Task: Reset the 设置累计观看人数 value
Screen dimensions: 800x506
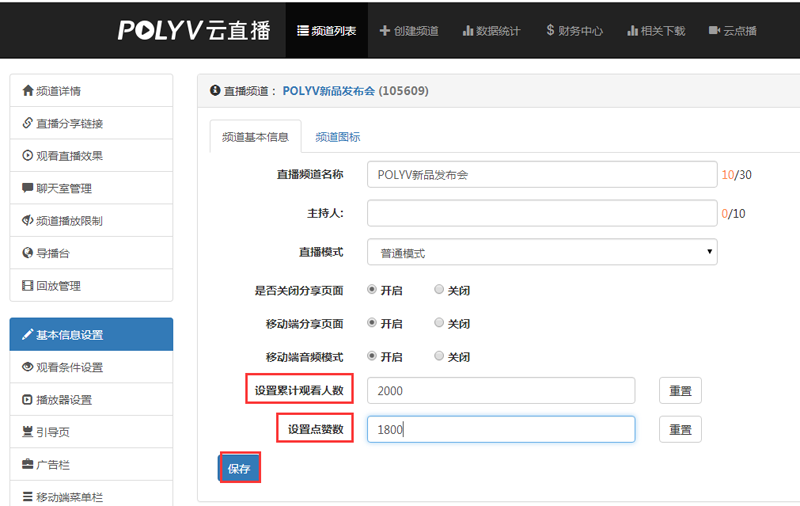Action: (x=680, y=391)
